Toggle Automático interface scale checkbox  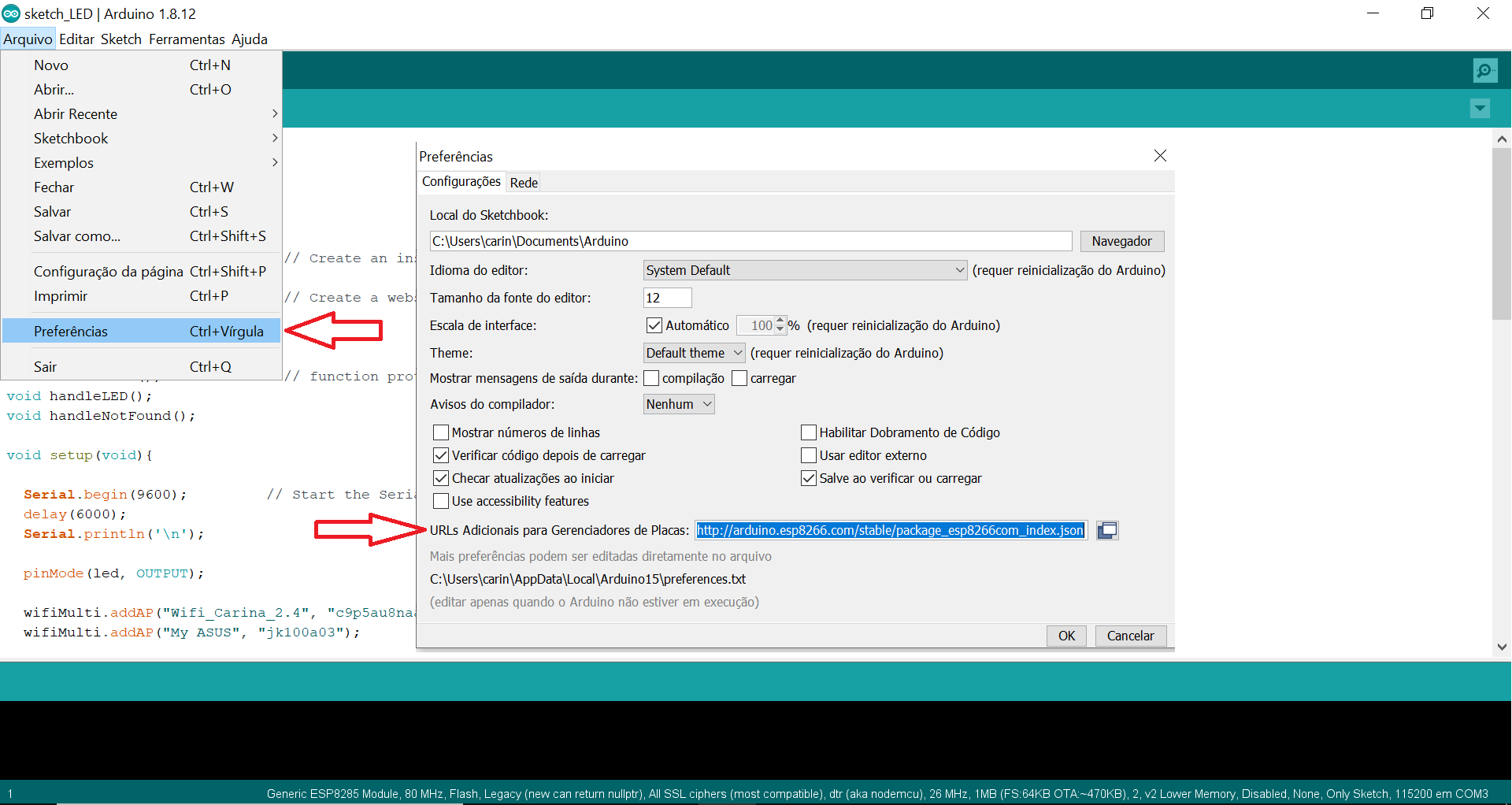(x=654, y=325)
